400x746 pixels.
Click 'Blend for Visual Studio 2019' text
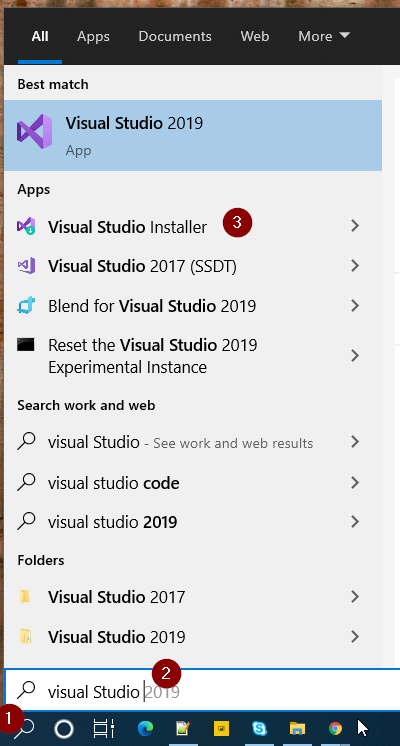[x=152, y=306]
